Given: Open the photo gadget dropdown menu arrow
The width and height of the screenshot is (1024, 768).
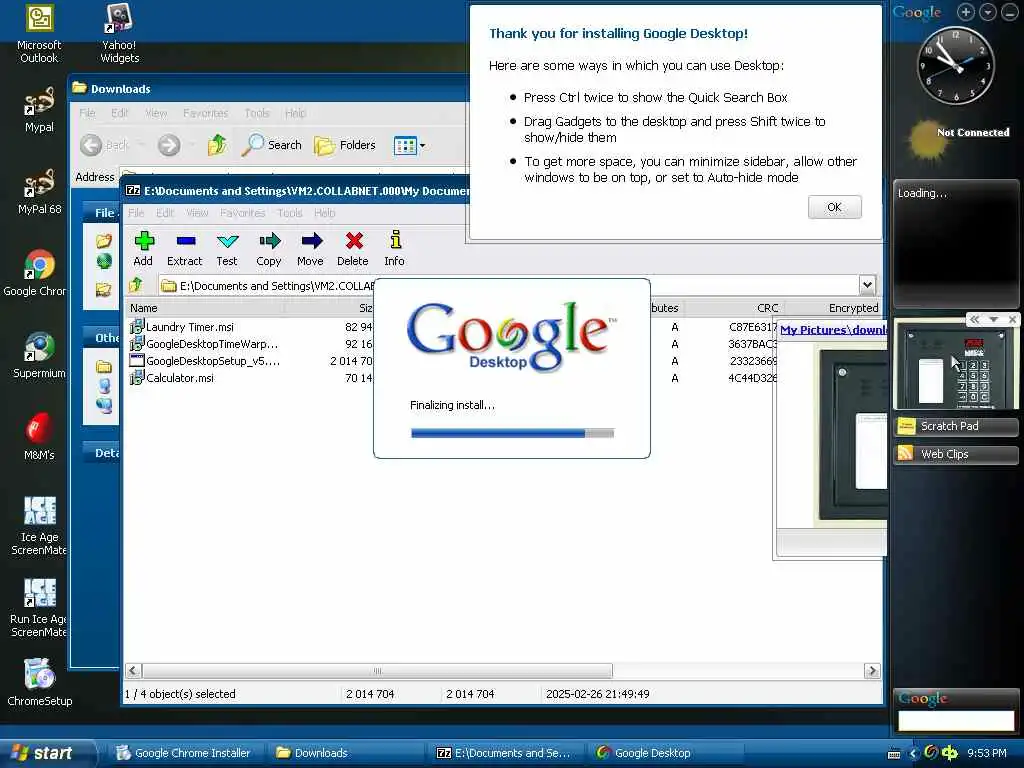Looking at the screenshot, I should point(993,319).
